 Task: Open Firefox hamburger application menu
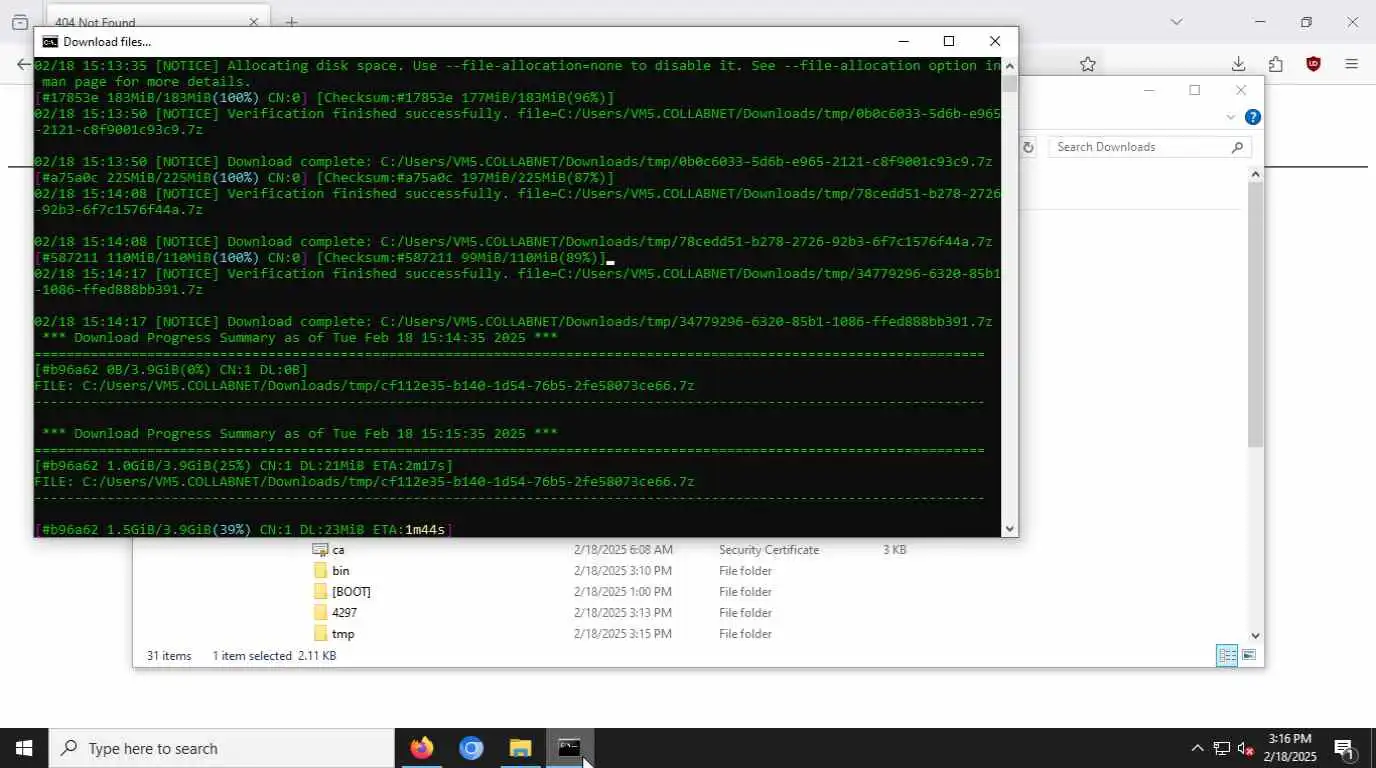point(1351,64)
